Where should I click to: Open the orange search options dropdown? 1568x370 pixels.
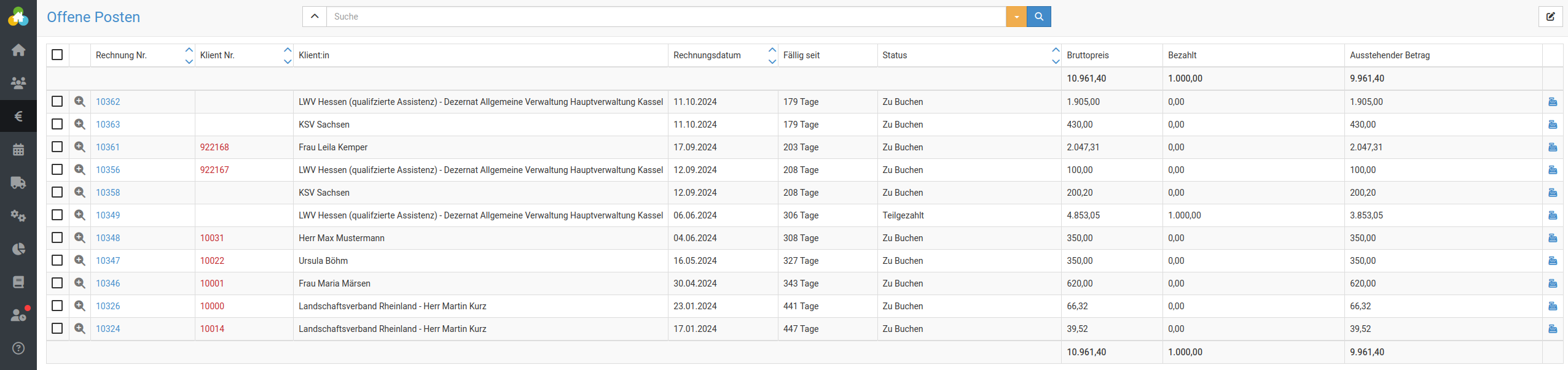[1016, 17]
